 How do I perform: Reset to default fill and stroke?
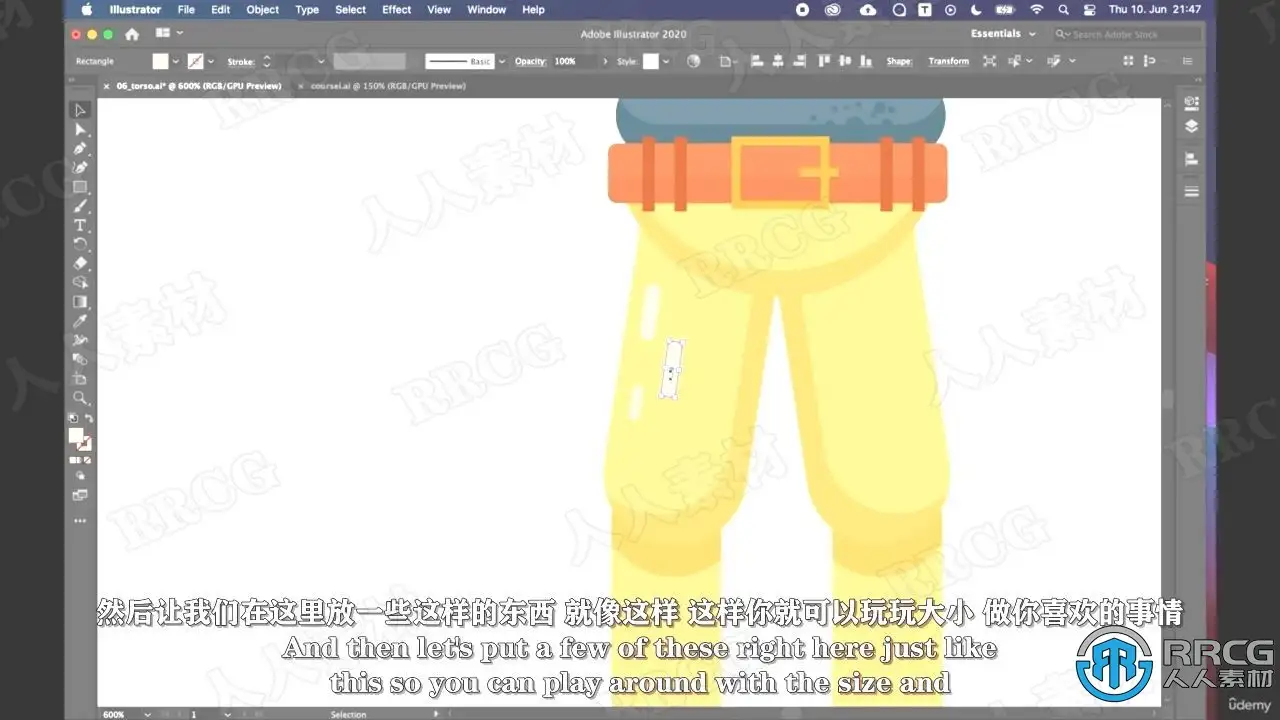pos(72,418)
